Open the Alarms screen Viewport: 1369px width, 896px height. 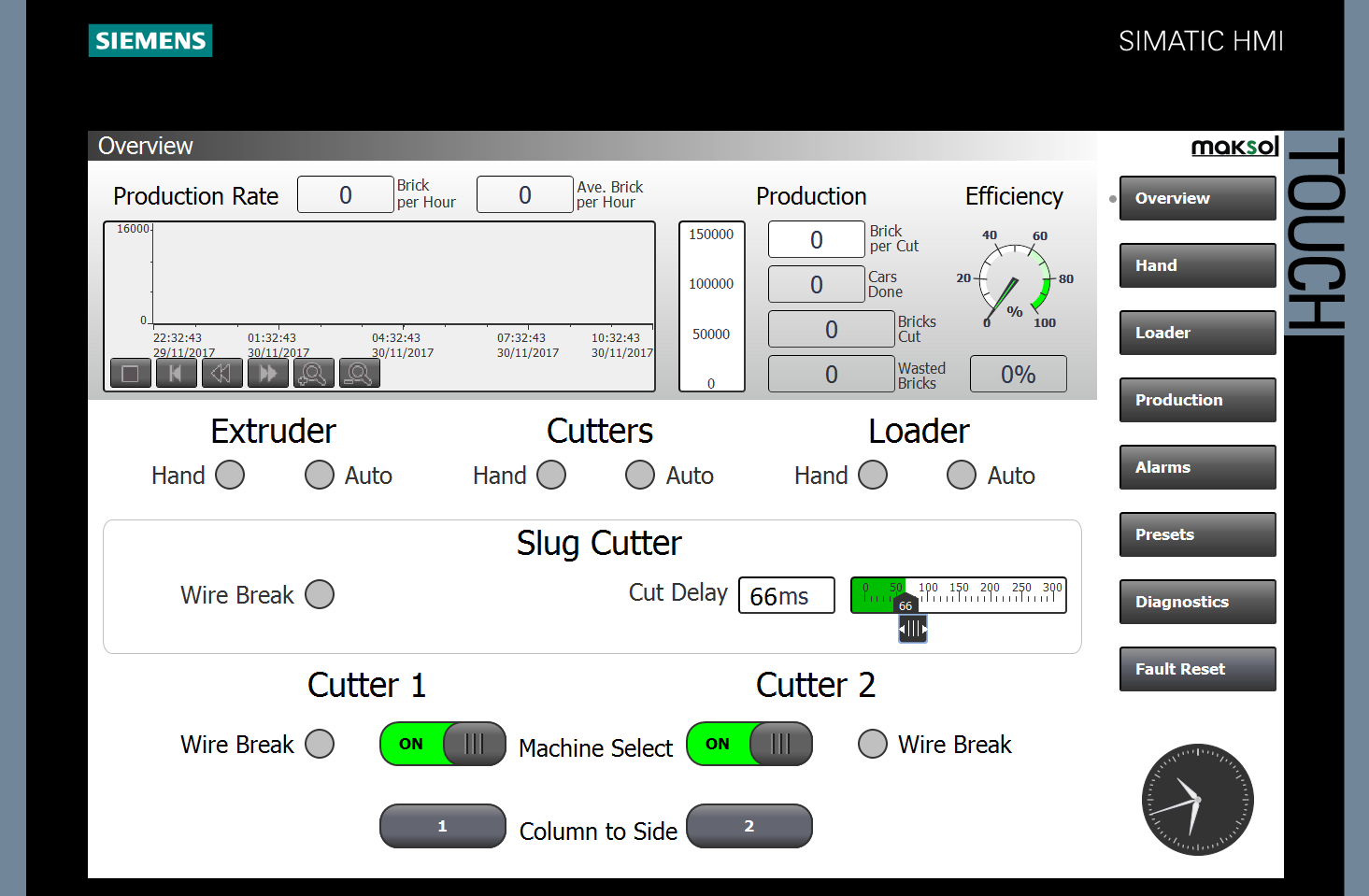tap(1198, 467)
